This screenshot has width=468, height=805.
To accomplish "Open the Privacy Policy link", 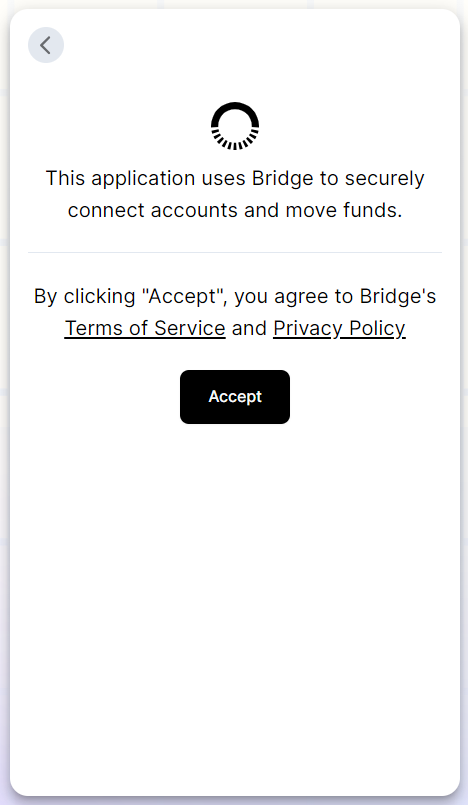I will point(339,328).
